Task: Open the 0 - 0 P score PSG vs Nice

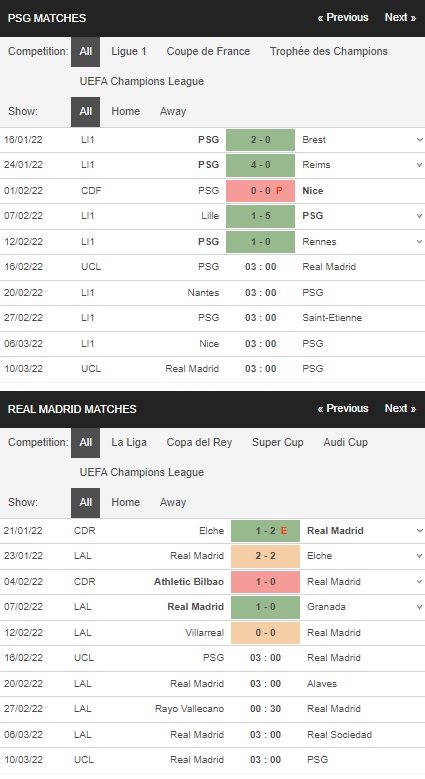Action: (260, 191)
